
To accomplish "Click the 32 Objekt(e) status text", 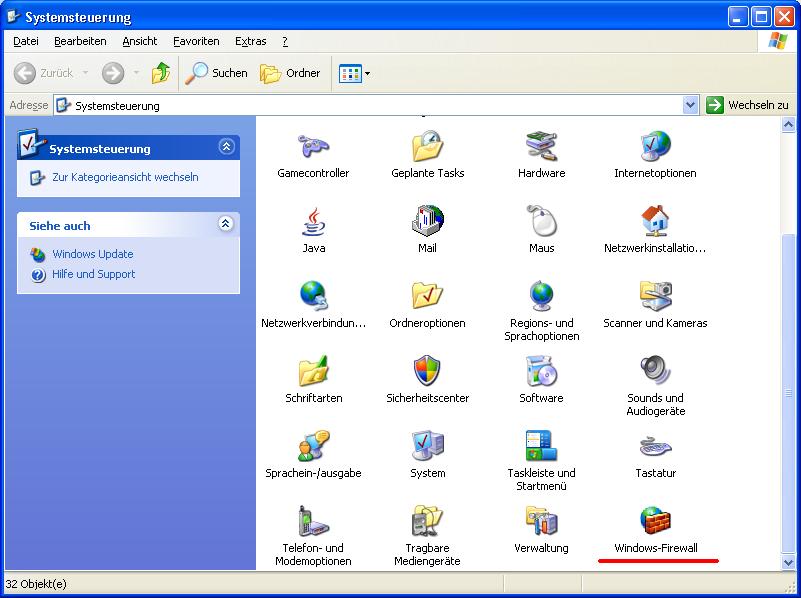I will pos(36,584).
